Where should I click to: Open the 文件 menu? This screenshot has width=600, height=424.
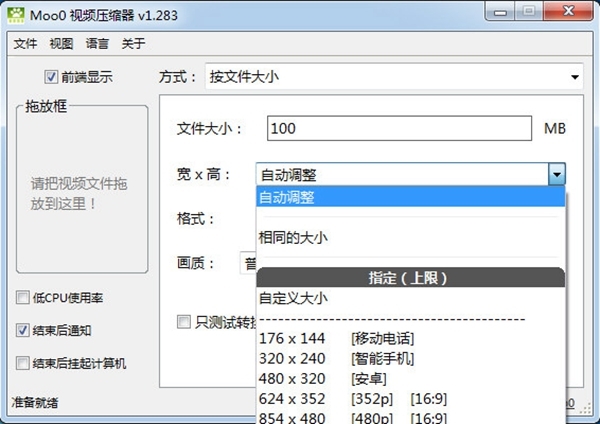[25, 44]
